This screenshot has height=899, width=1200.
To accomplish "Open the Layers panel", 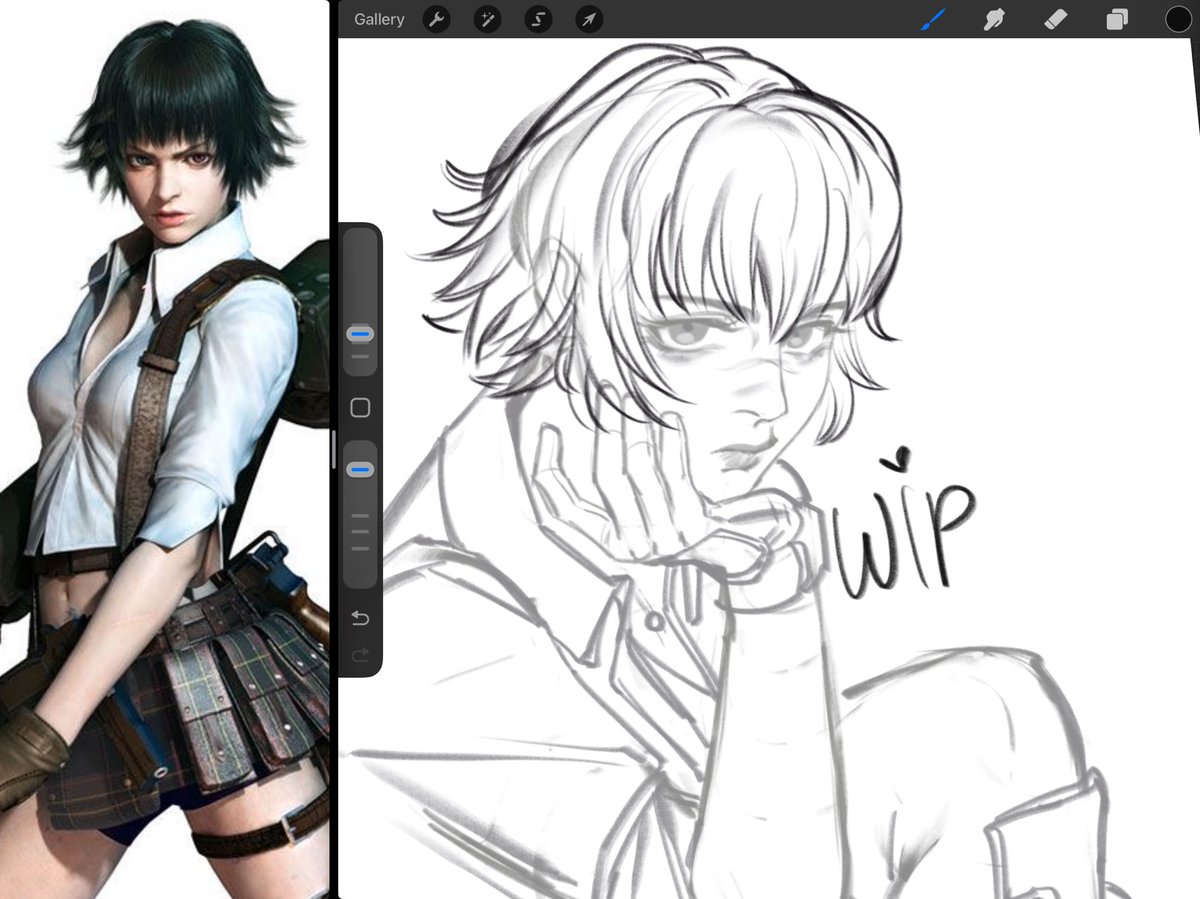I will [x=1117, y=20].
